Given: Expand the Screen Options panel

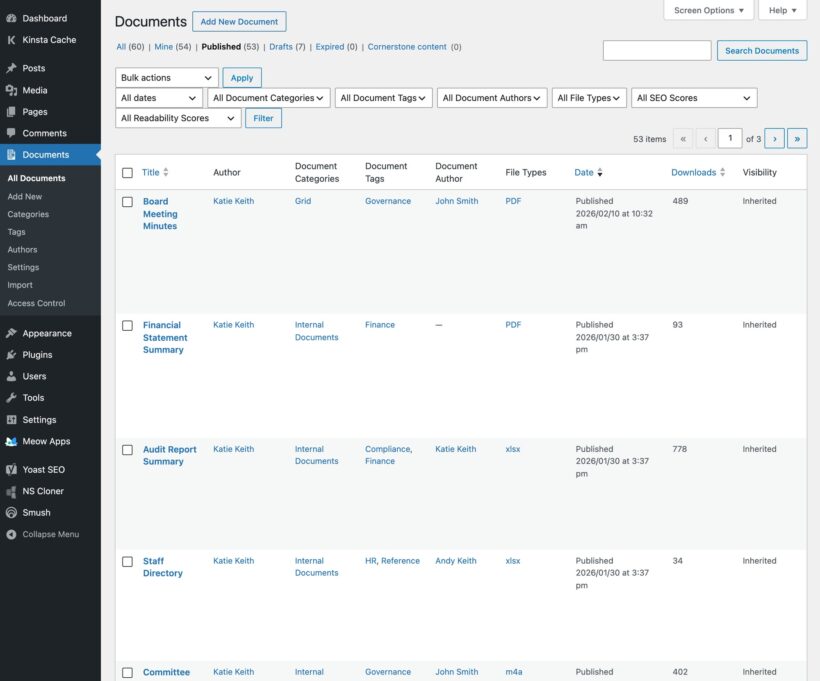Looking at the screenshot, I should click(x=709, y=10).
